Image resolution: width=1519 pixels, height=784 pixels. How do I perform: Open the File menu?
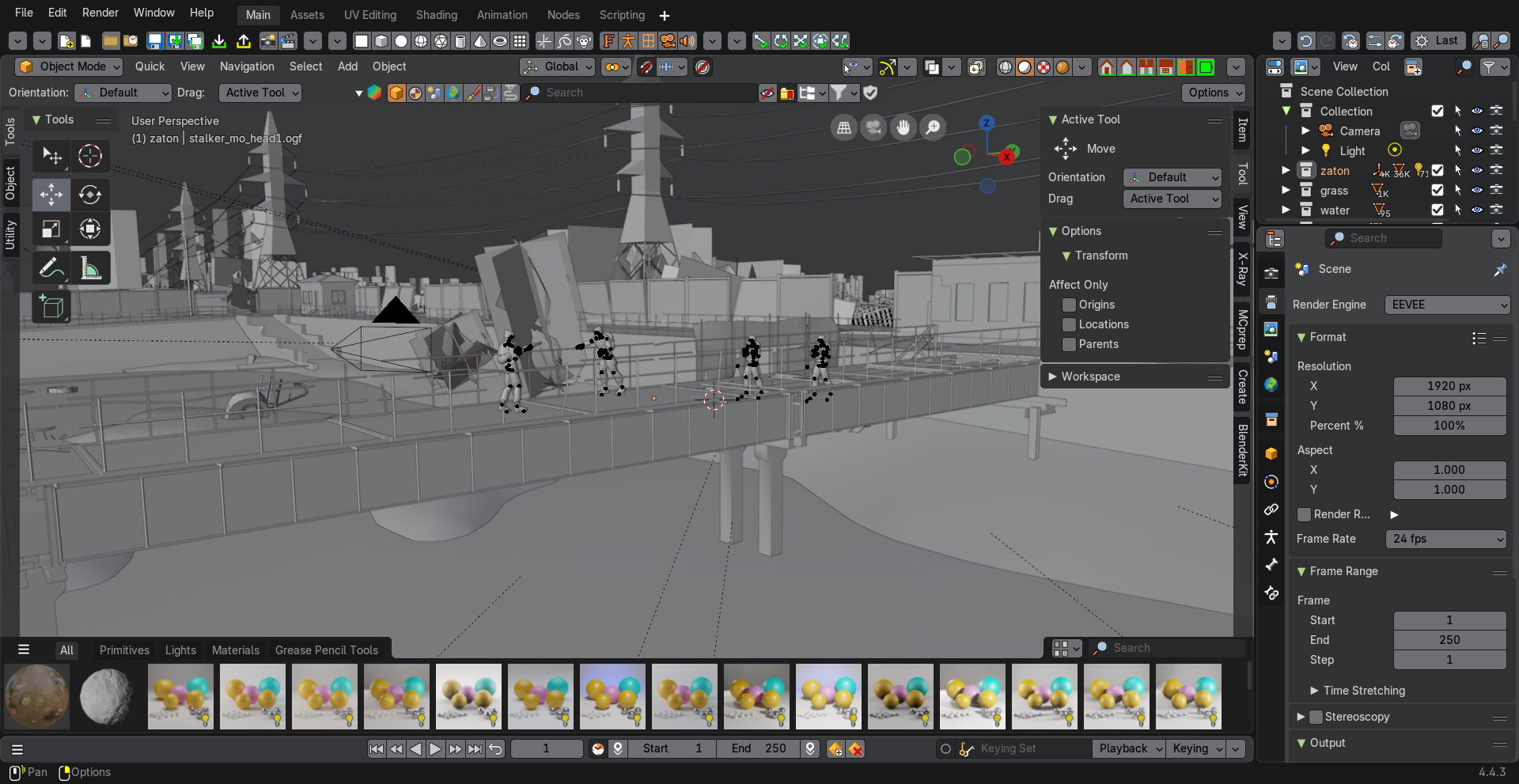pyautogui.click(x=24, y=13)
